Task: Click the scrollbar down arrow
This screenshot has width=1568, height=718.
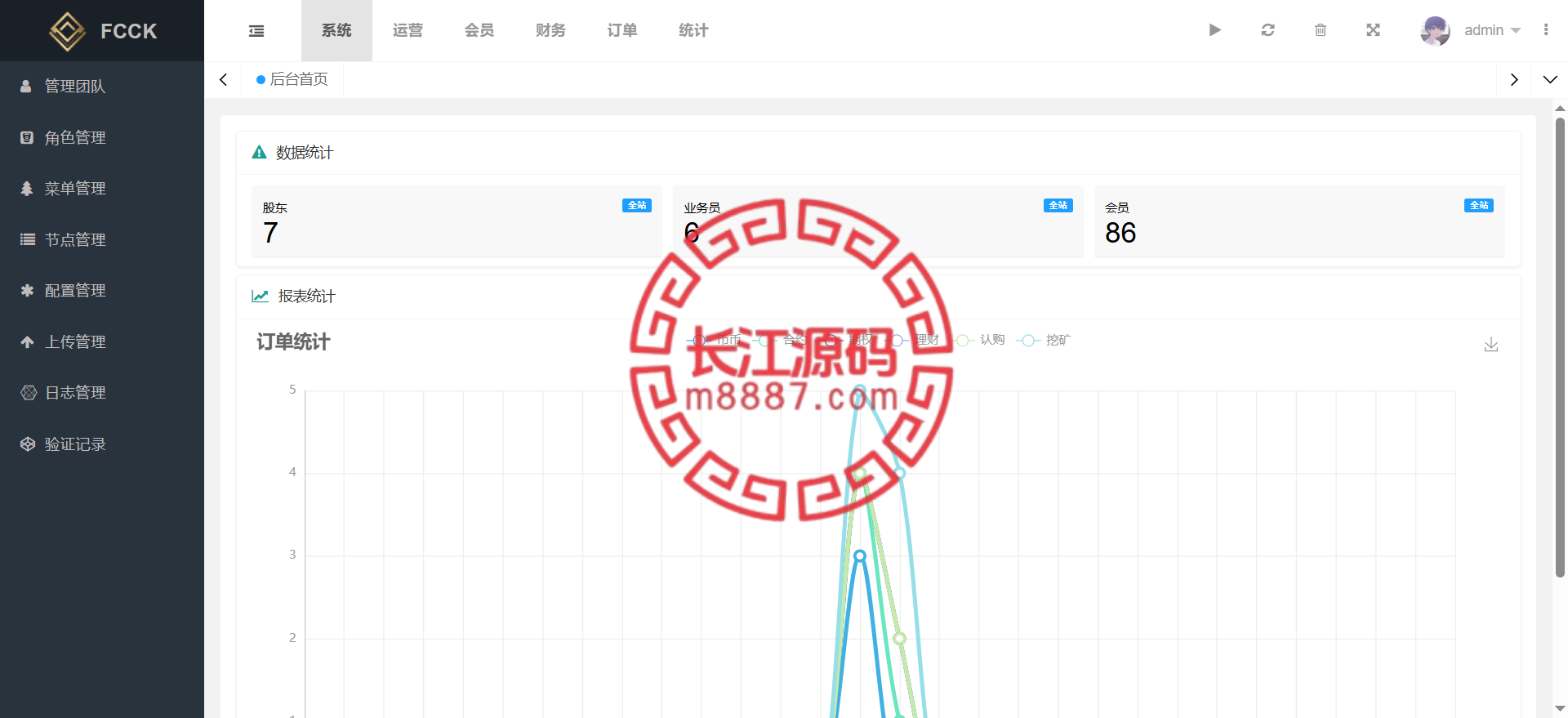Action: (x=1560, y=709)
